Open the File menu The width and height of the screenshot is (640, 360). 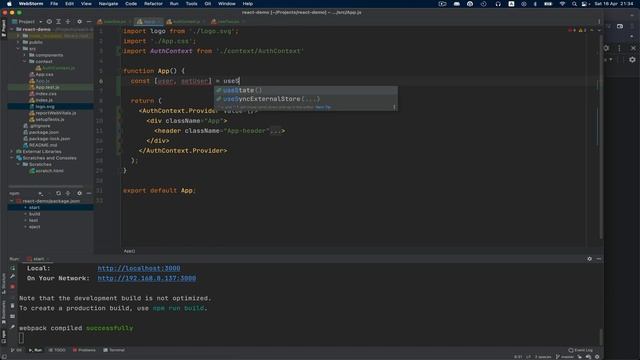[54, 4]
